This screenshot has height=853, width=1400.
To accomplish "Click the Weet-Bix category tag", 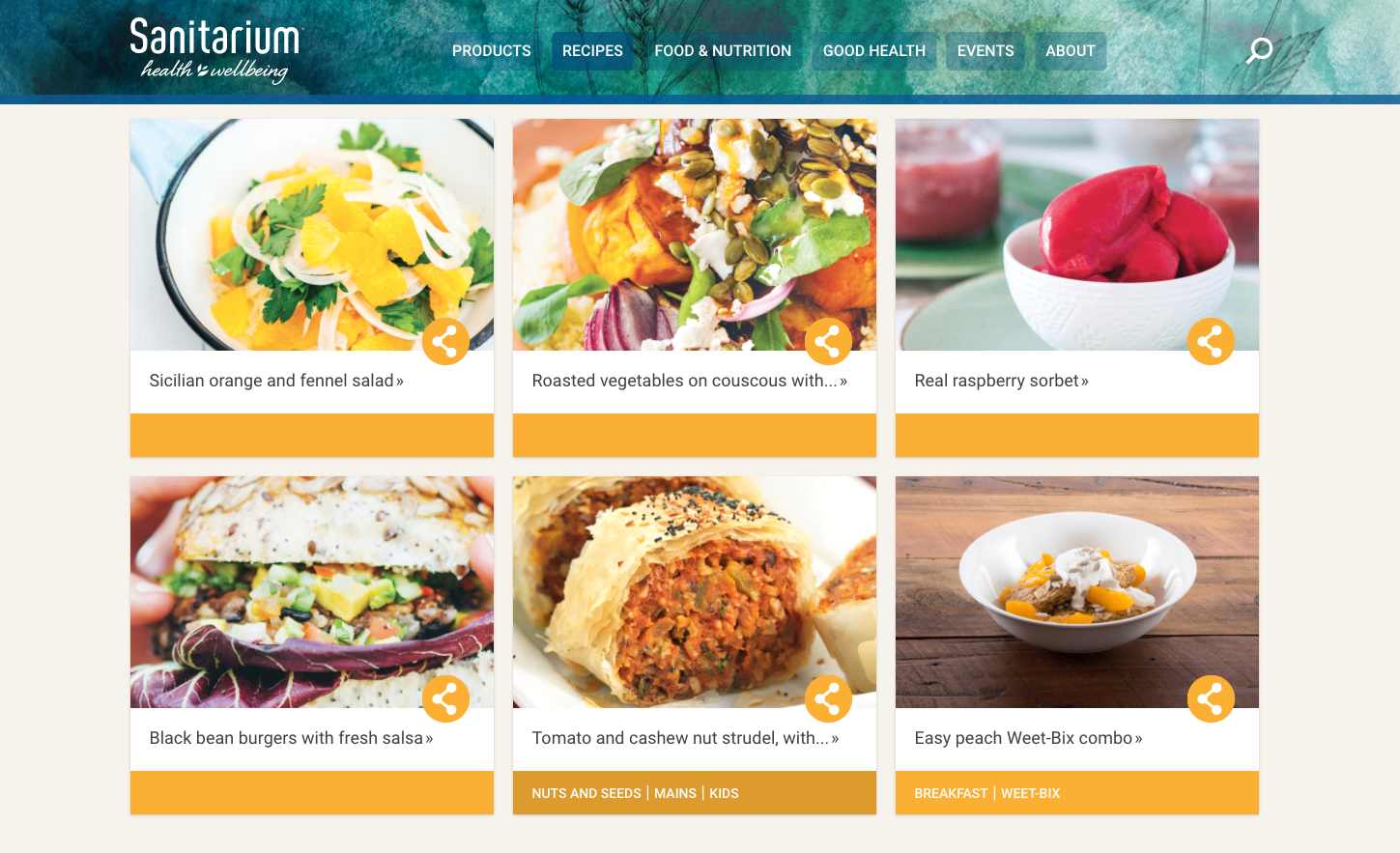I will 1030,793.
